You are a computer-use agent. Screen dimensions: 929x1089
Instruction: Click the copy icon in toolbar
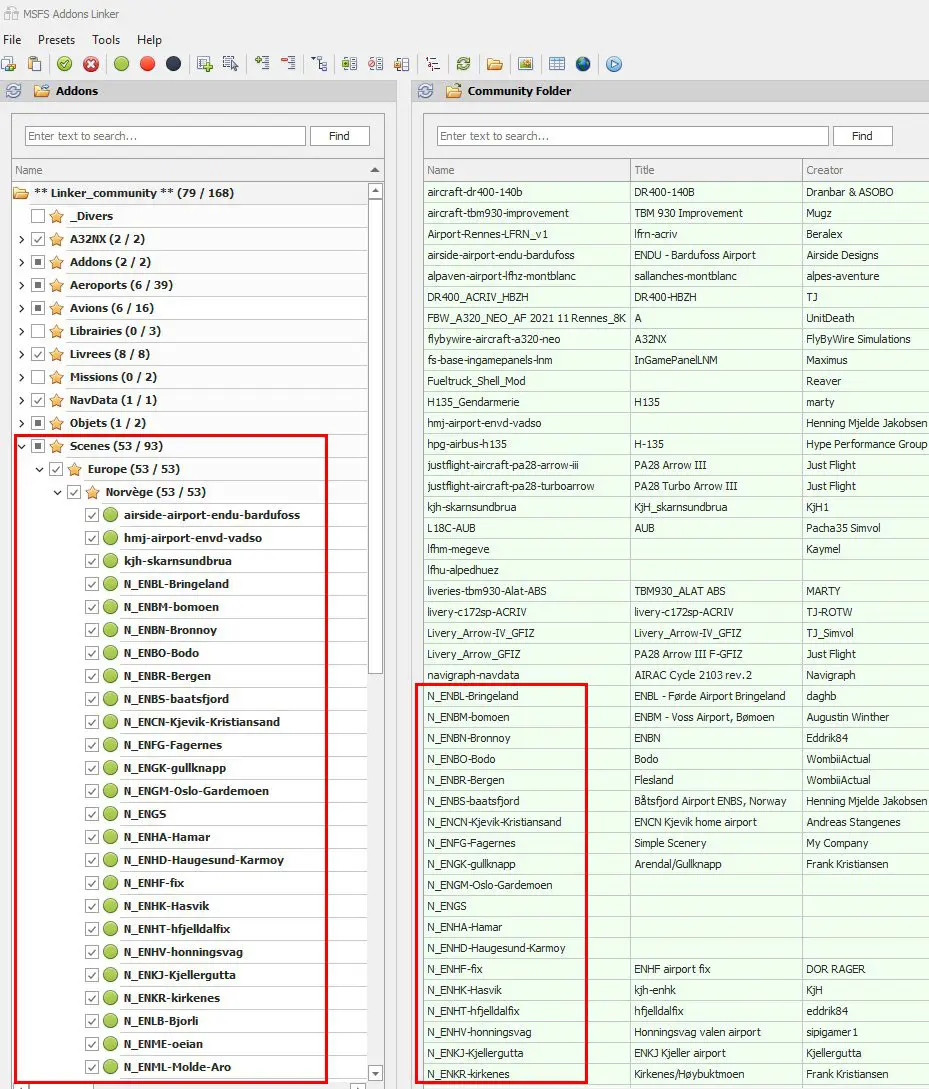pyautogui.click(x=9, y=64)
